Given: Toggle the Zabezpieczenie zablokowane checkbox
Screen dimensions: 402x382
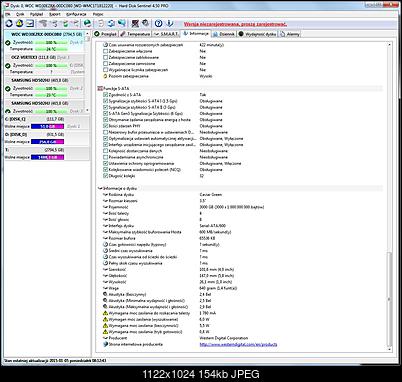Looking at the screenshot, I should point(105,57).
